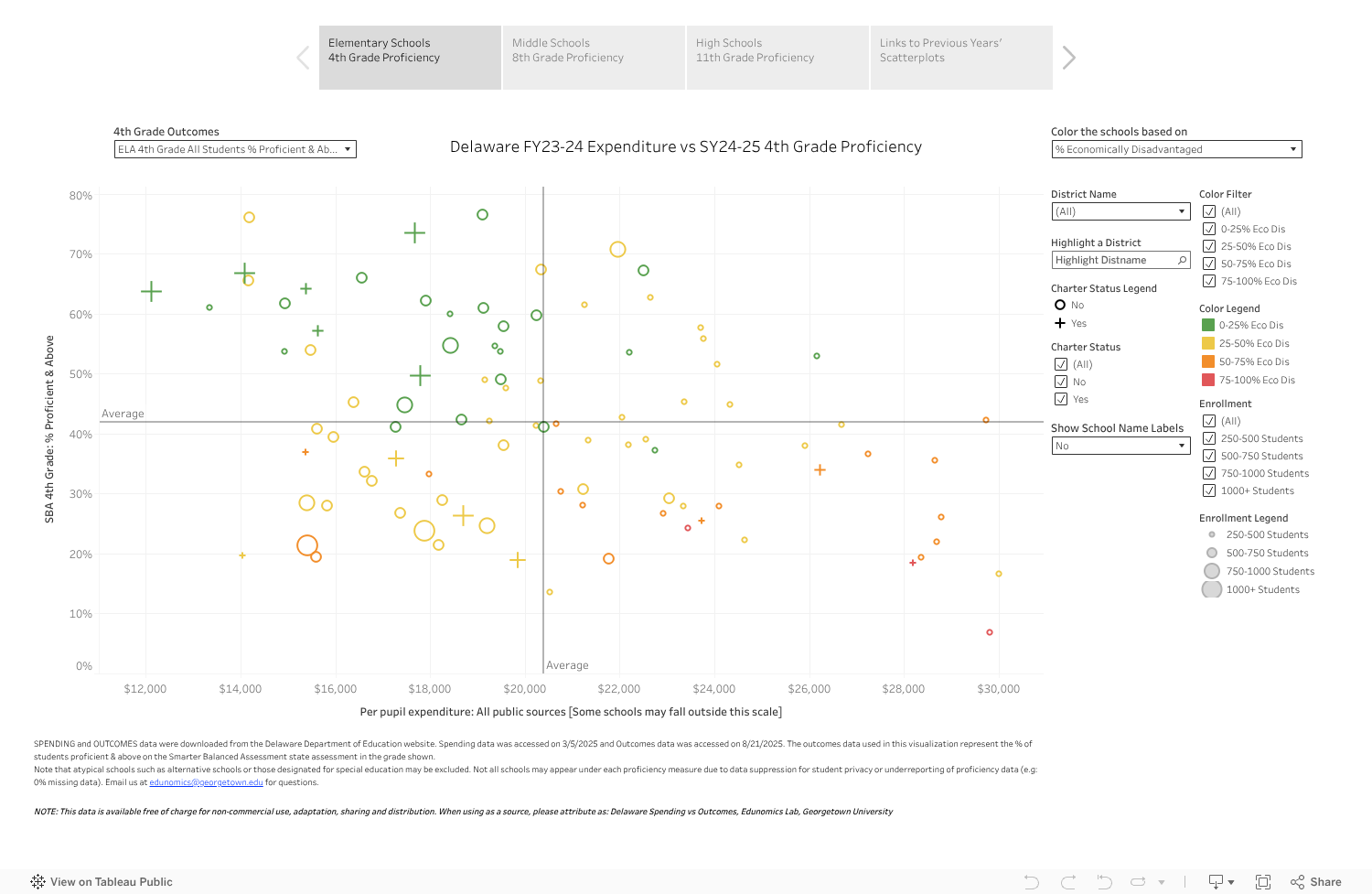
Task: Open the edunomics@georgetown.edu email link
Action: coord(205,782)
